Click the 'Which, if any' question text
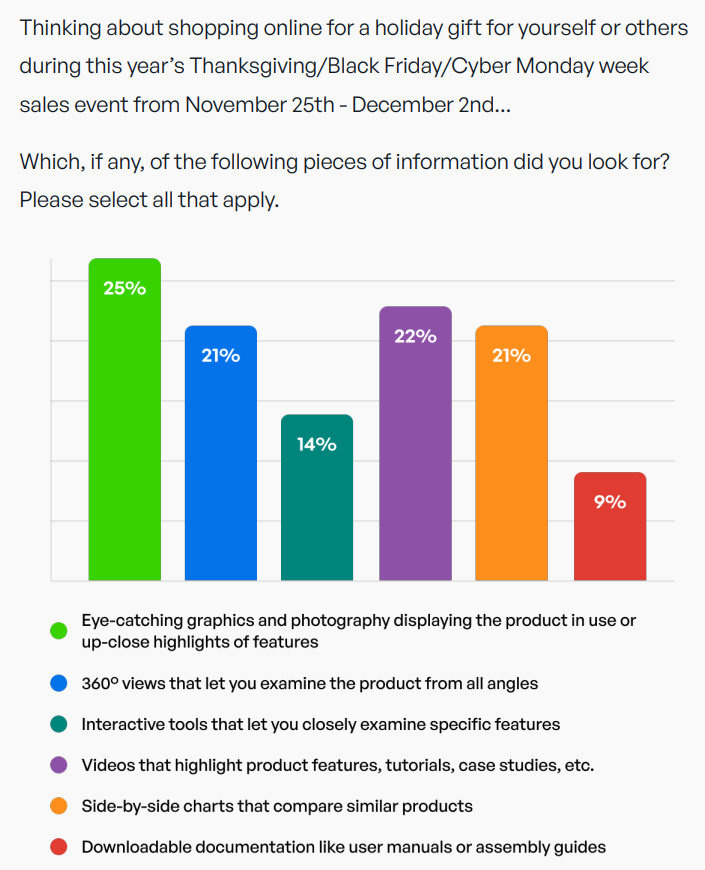 [x=344, y=181]
